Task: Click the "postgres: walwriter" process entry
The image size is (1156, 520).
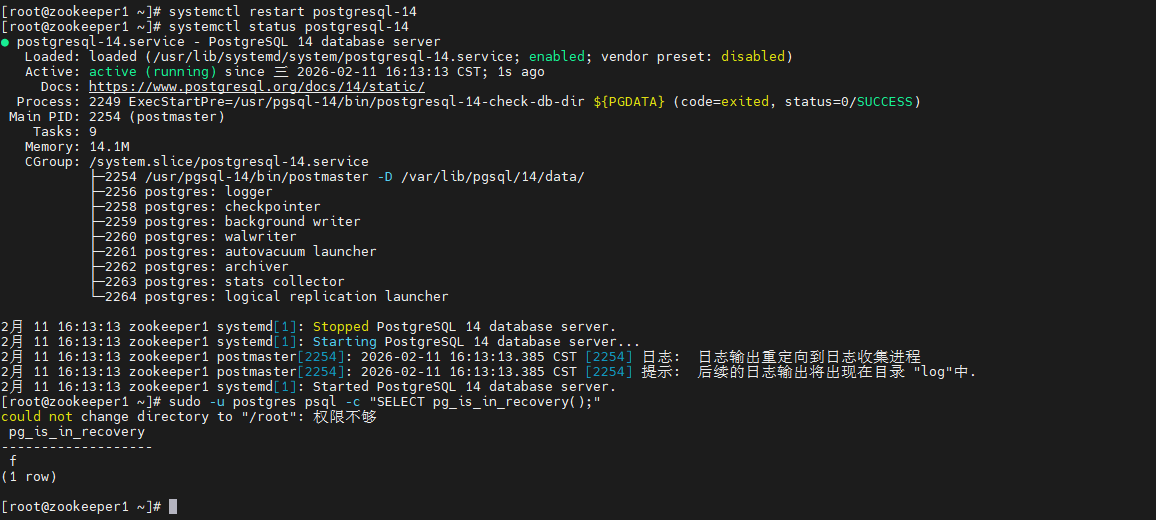Action: [220, 237]
